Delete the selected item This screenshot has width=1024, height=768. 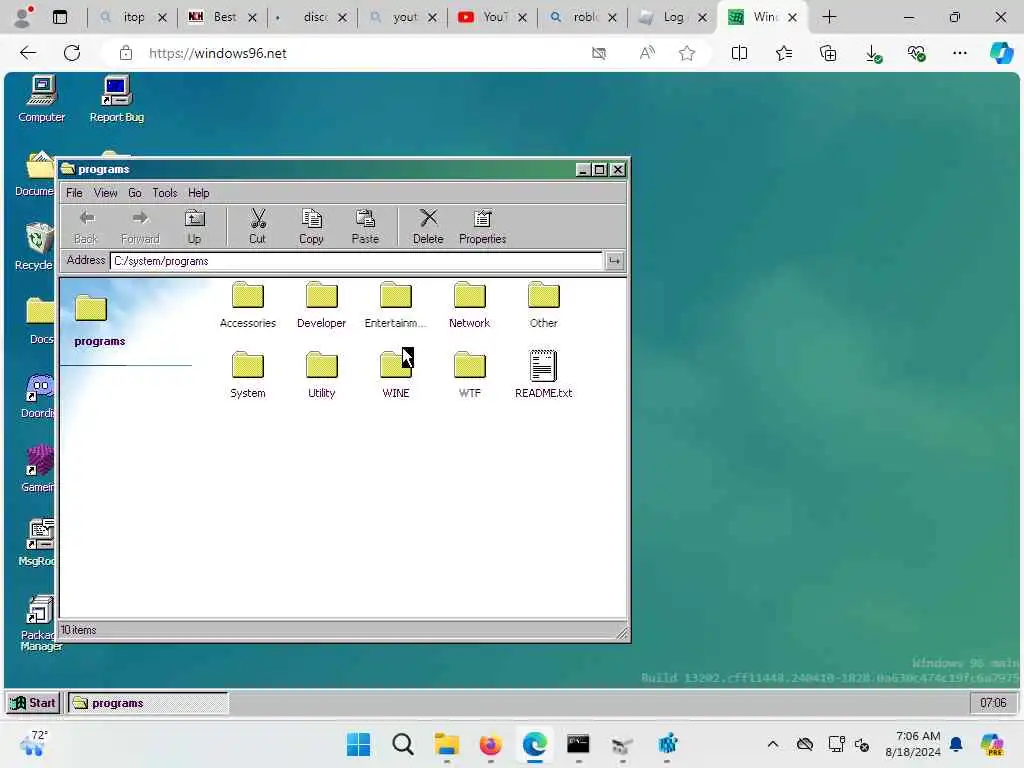point(428,227)
